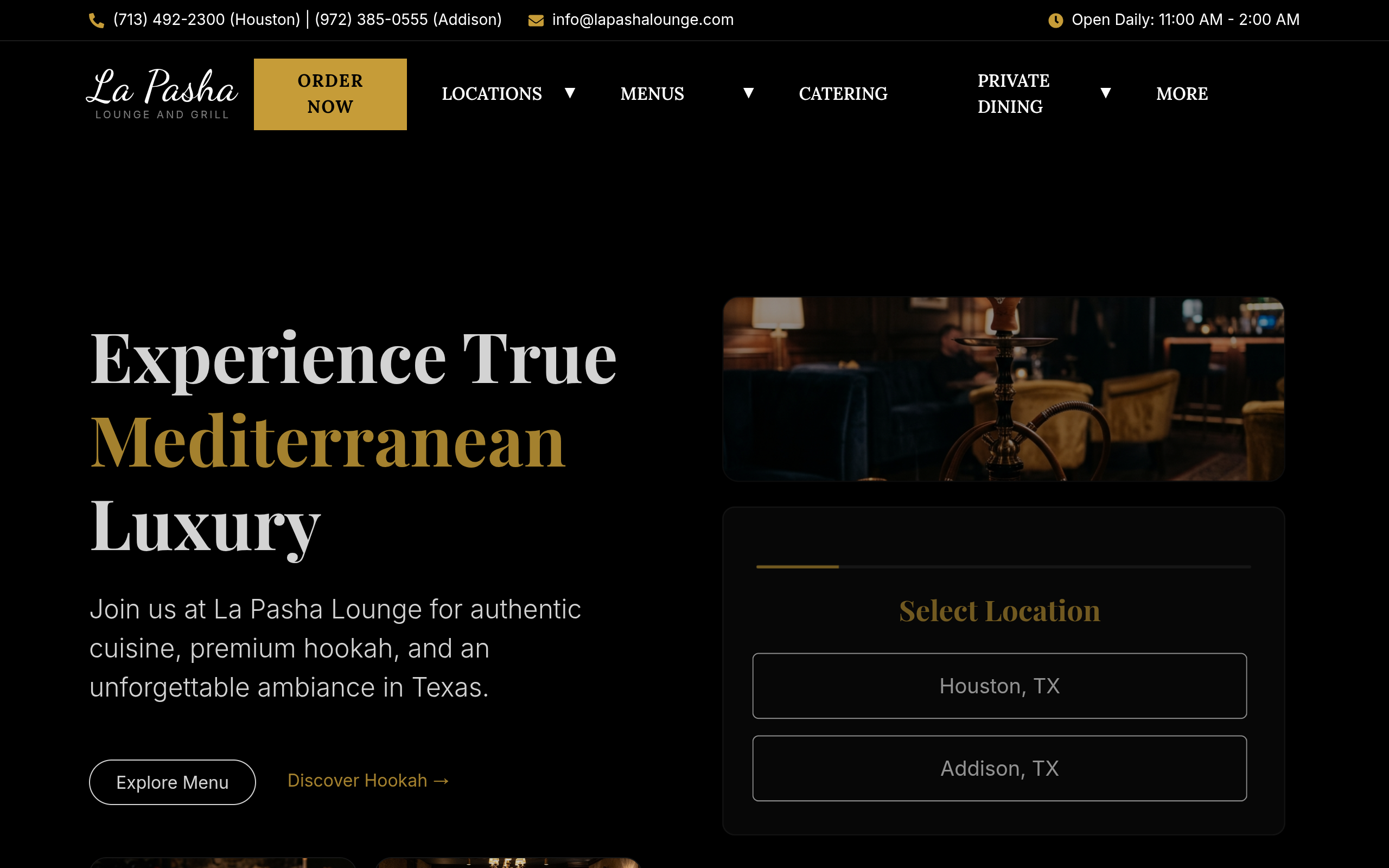Click the hookah lounge photo
Image resolution: width=1389 pixels, height=868 pixels.
tap(1003, 388)
